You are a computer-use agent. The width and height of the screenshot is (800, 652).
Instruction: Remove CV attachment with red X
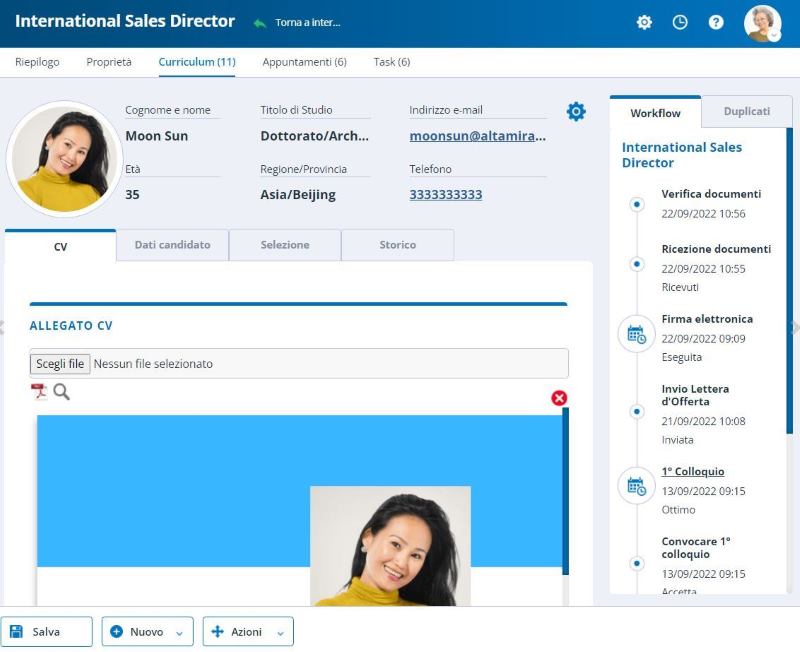558,397
